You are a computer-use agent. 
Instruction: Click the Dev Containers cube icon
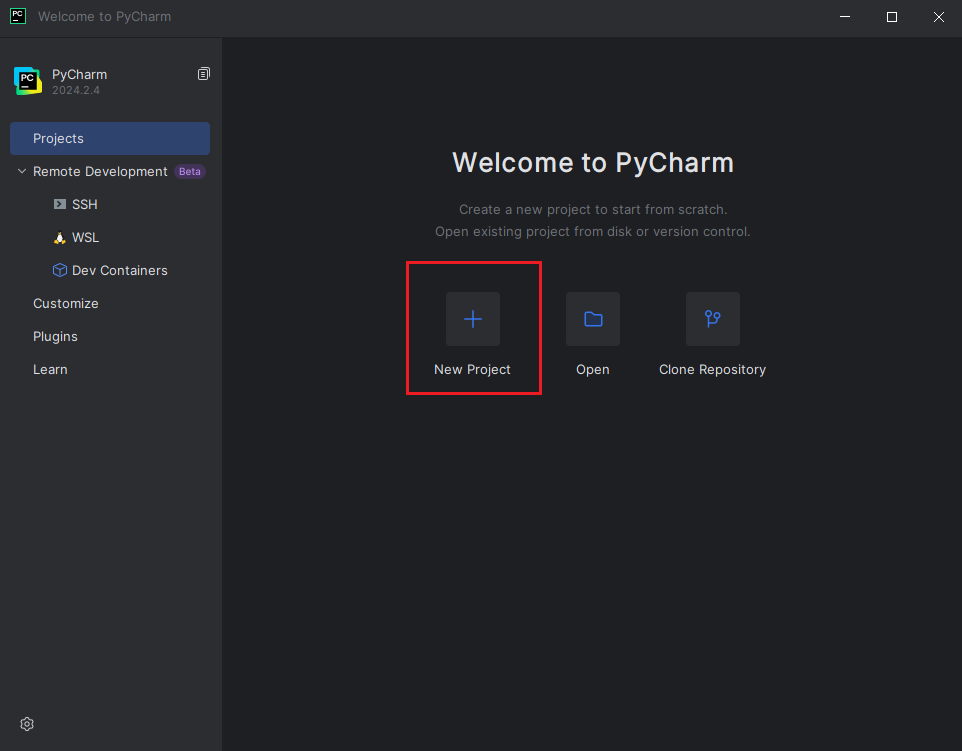[60, 270]
